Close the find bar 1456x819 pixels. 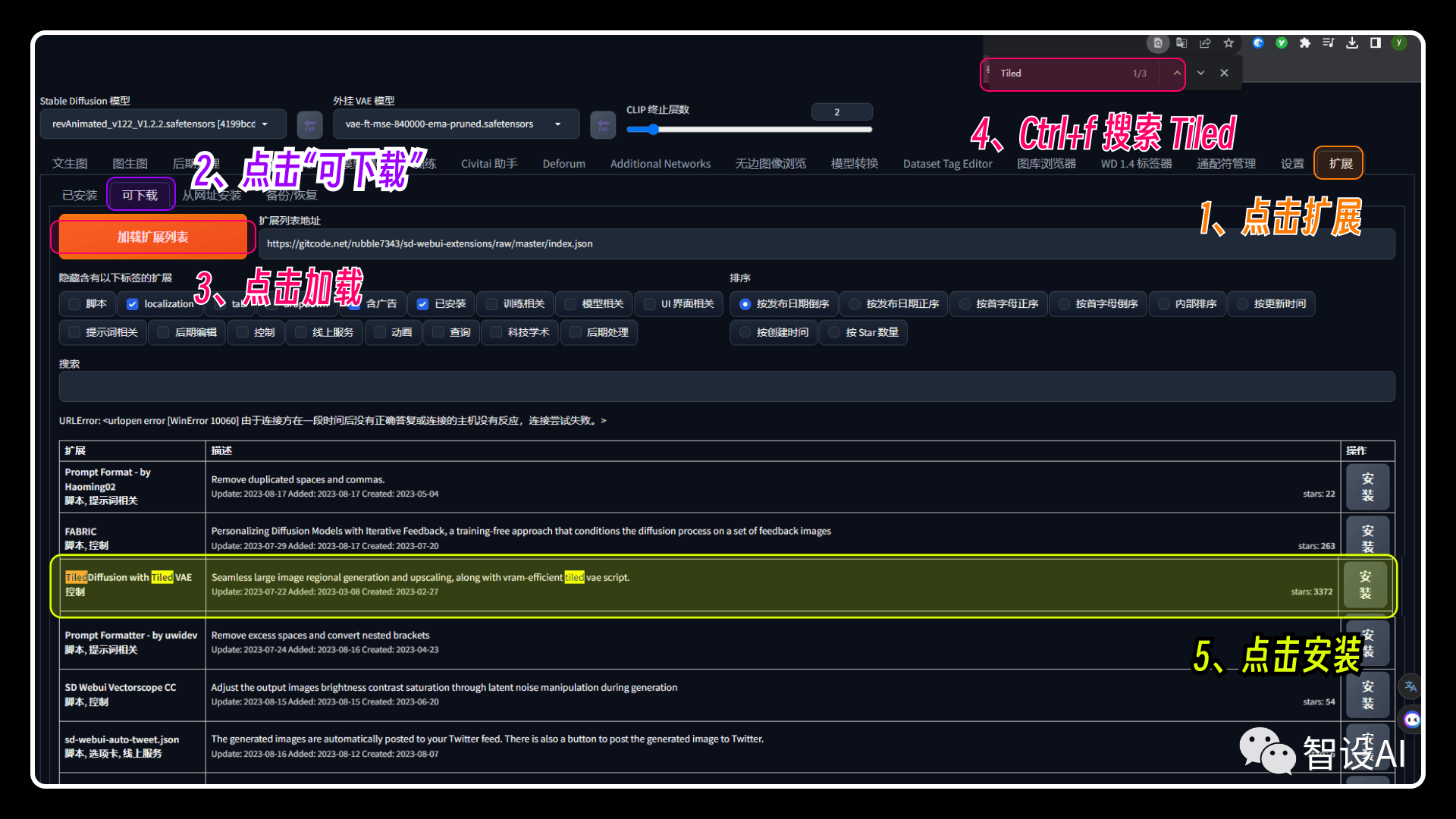tap(1224, 74)
